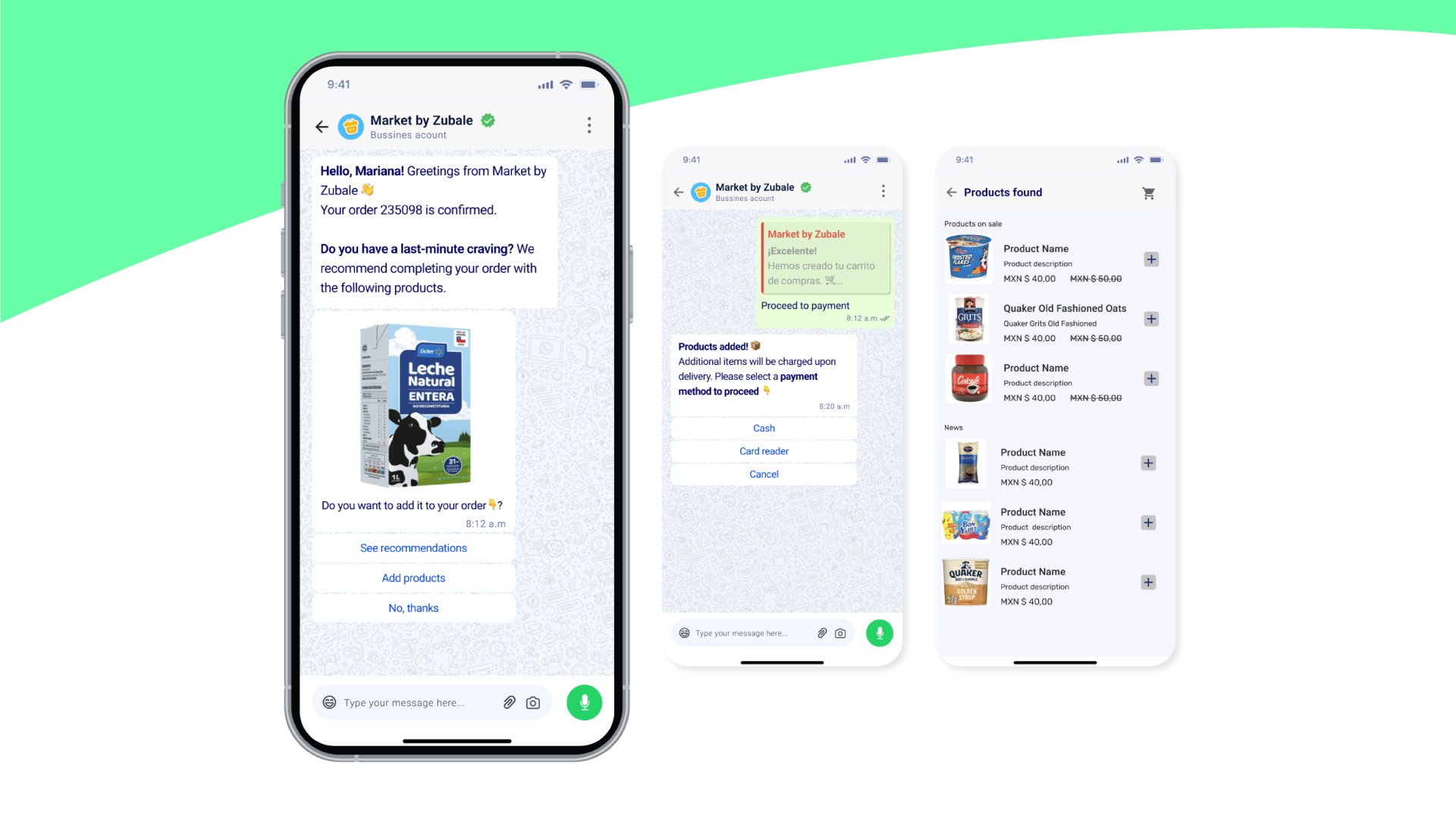The width and height of the screenshot is (1456, 819).
Task: Click the Add products button
Action: [413, 578]
